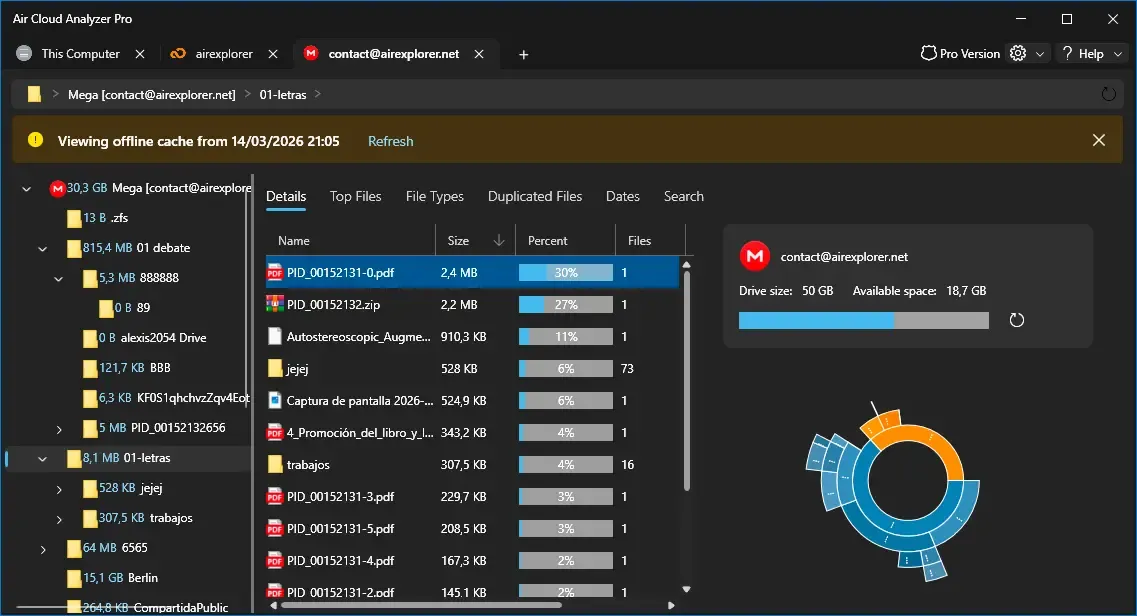Sort list by Size column header
The height and width of the screenshot is (616, 1137).
(475, 241)
